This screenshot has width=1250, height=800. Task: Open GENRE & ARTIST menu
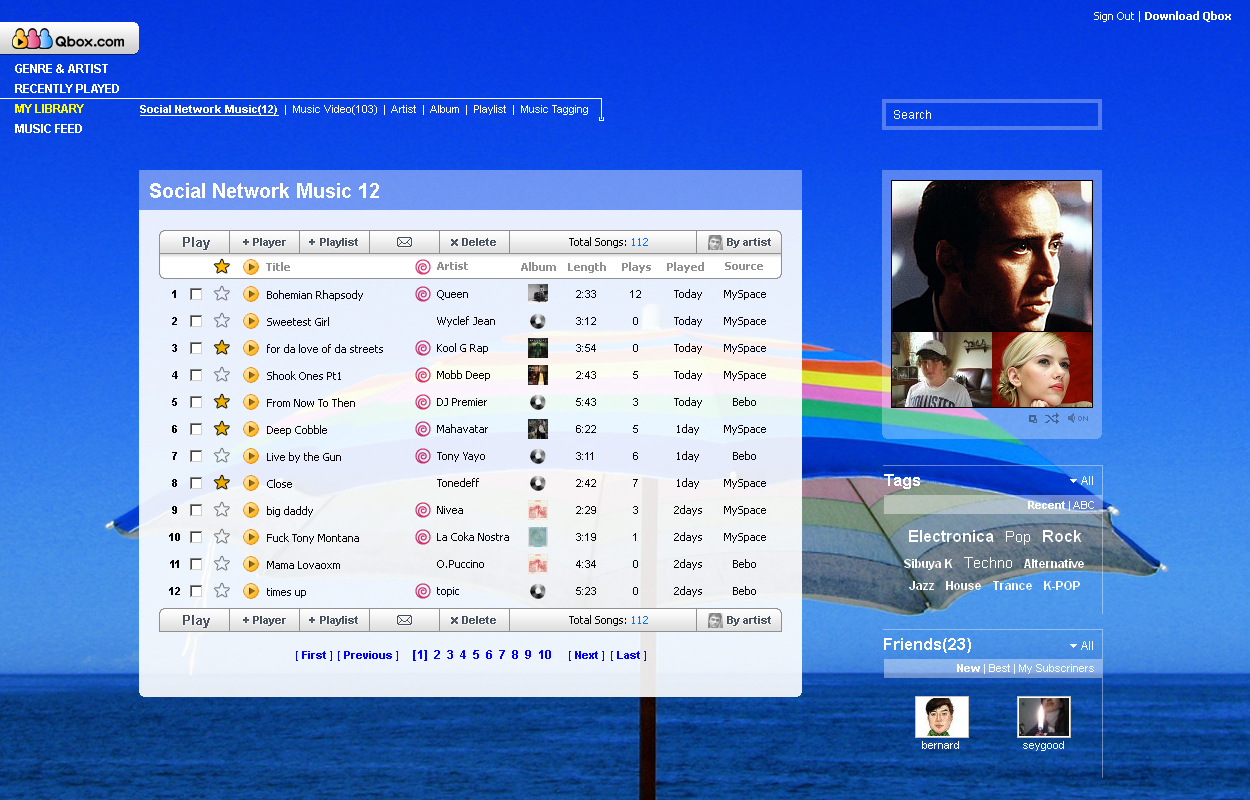[61, 69]
